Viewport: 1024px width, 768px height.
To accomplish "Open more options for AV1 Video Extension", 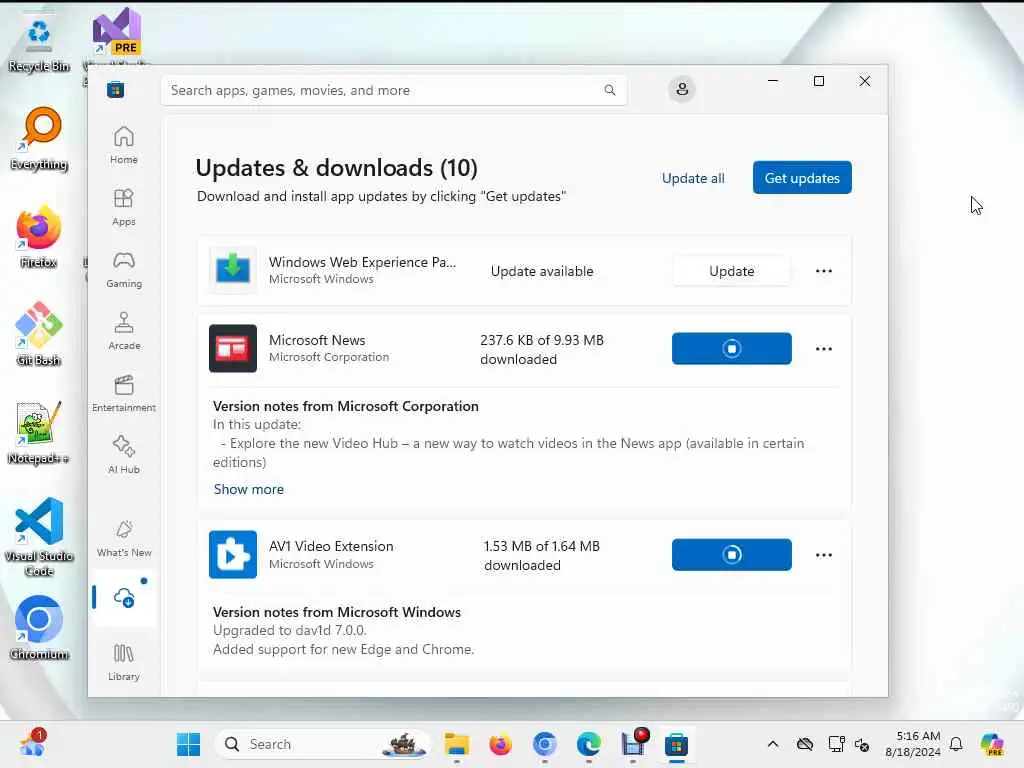I will coord(824,554).
